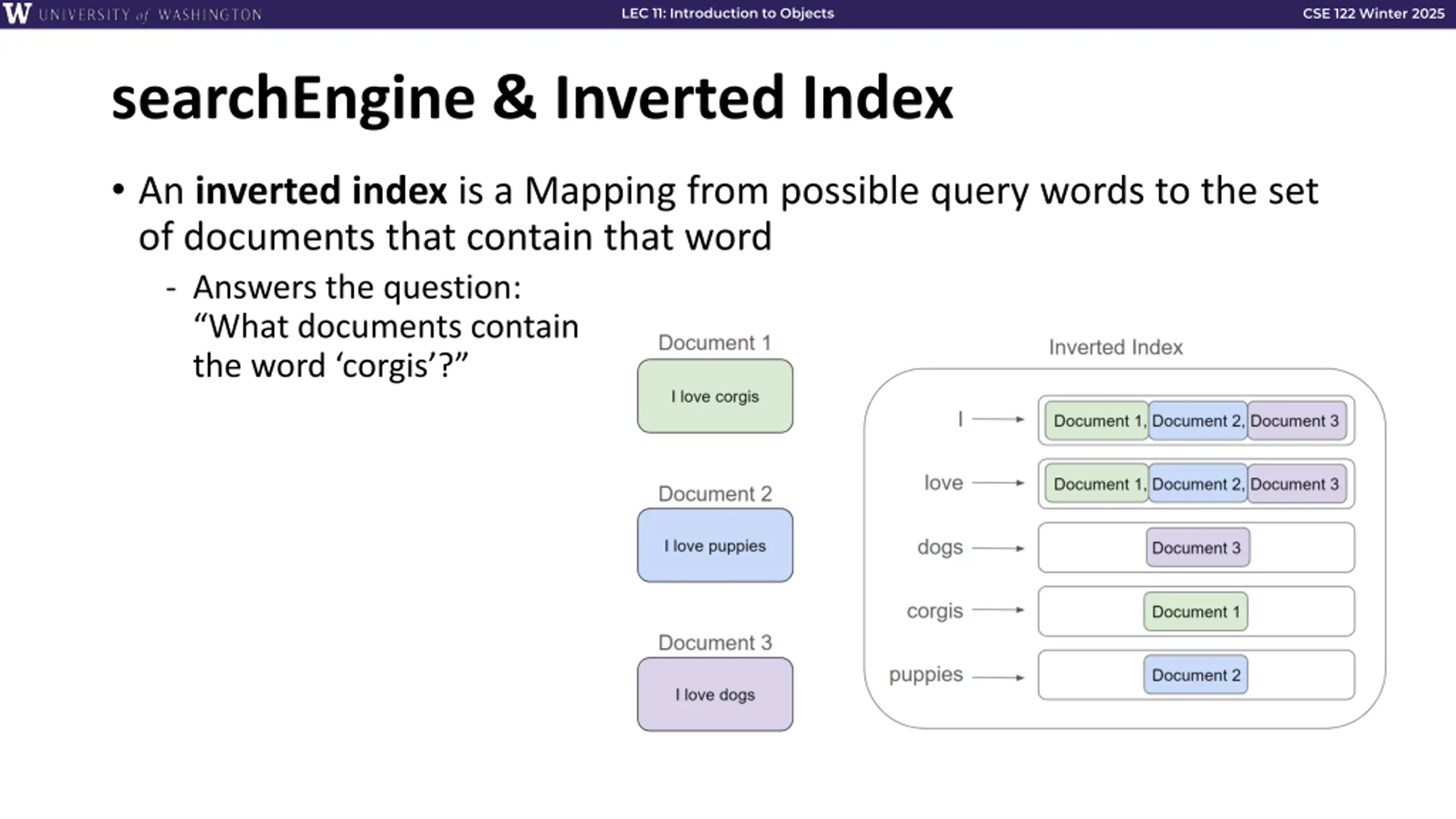Image resolution: width=1456 pixels, height=819 pixels.
Task: Select the Document 1 chip in the "corgis" row
Action: (1196, 611)
